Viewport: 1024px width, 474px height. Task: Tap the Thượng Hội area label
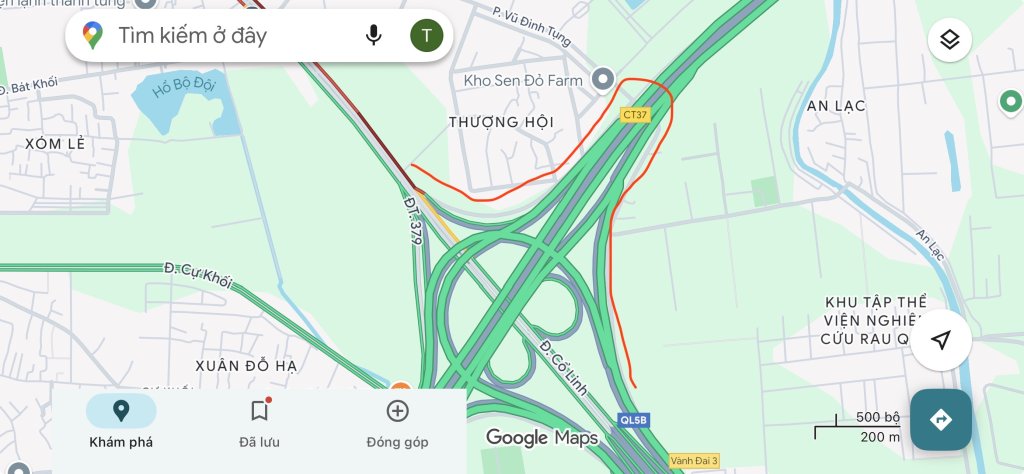(x=502, y=122)
